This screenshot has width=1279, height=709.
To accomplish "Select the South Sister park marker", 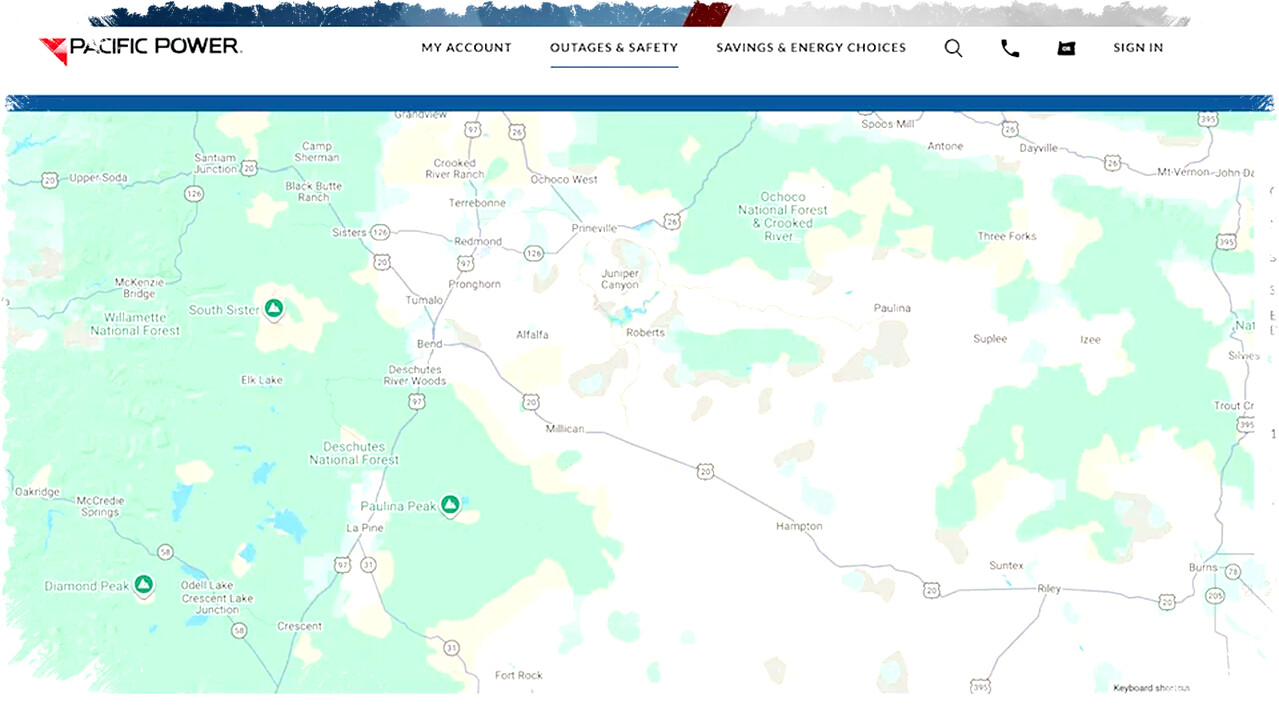I will (x=274, y=308).
